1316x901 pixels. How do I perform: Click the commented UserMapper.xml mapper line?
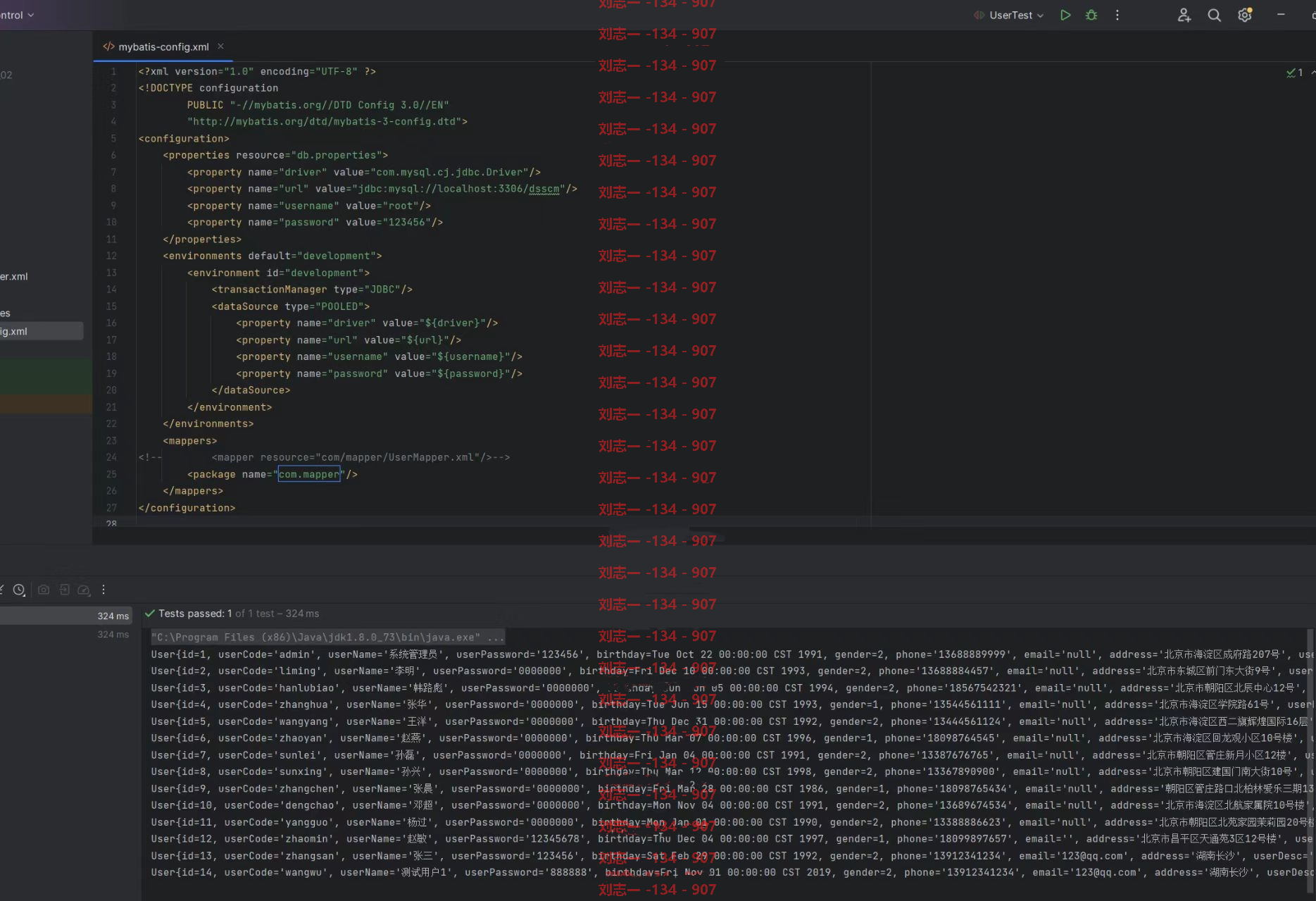pos(324,457)
